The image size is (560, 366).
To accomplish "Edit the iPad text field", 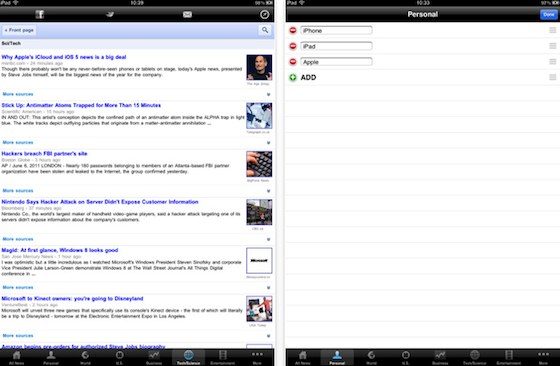I will (336, 46).
